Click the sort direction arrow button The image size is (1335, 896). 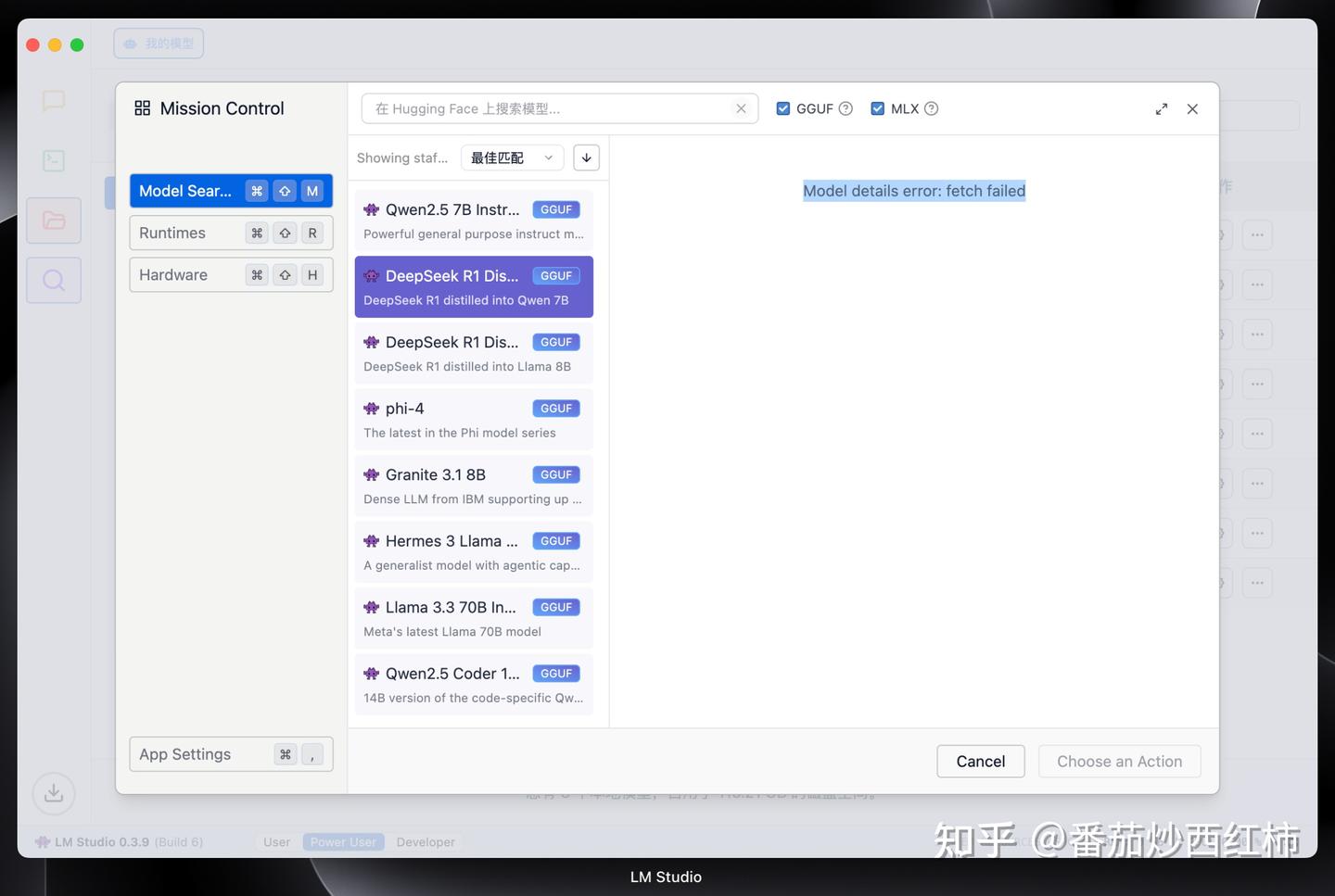pos(586,158)
